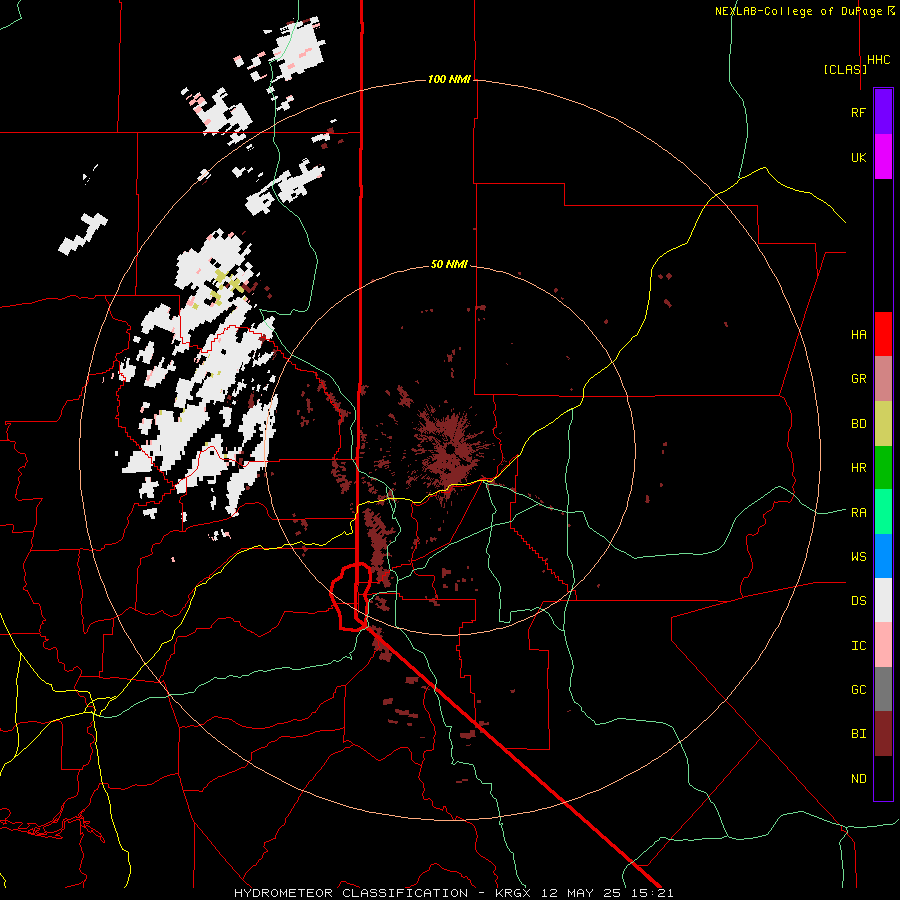The width and height of the screenshot is (900, 900).
Task: Click the UK magenta legend color block
Action: click(883, 156)
